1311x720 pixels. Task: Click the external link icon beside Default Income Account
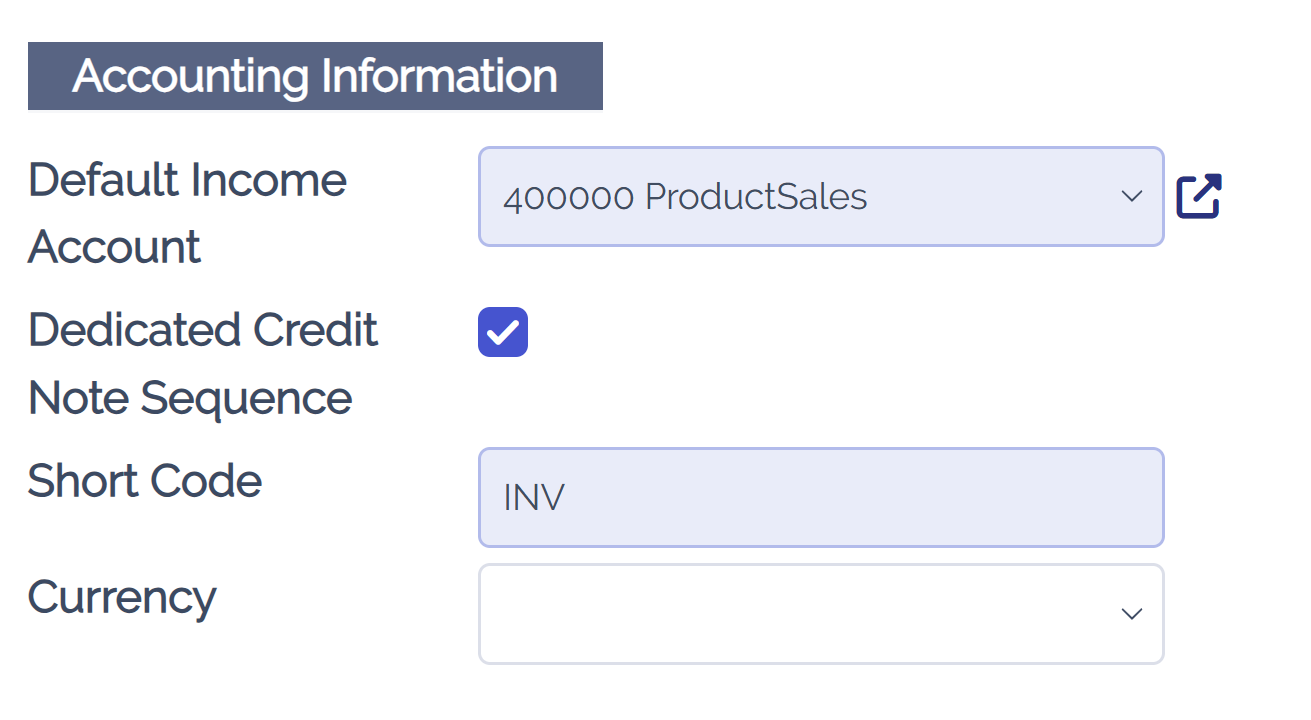(x=1199, y=196)
